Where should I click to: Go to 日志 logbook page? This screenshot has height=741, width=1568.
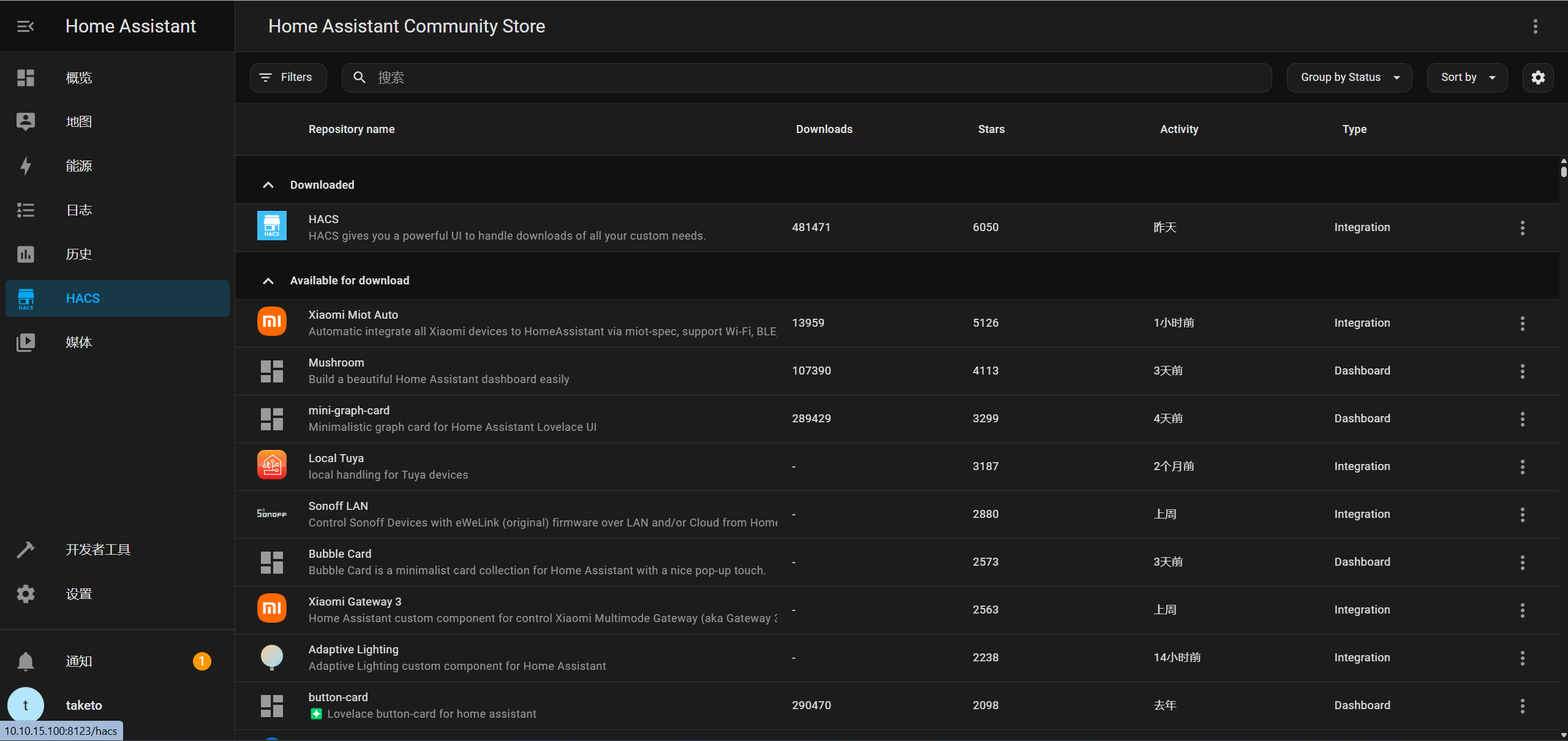click(x=79, y=210)
